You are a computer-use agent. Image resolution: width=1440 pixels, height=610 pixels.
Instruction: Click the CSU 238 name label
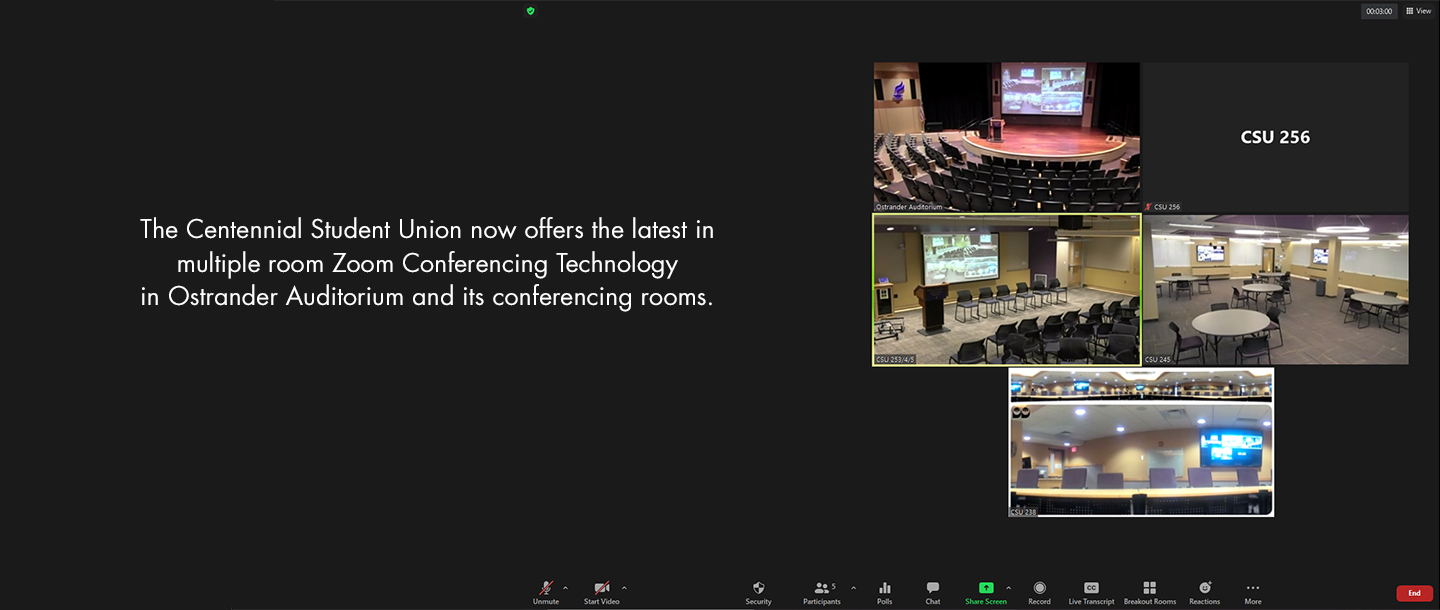[x=1023, y=512]
